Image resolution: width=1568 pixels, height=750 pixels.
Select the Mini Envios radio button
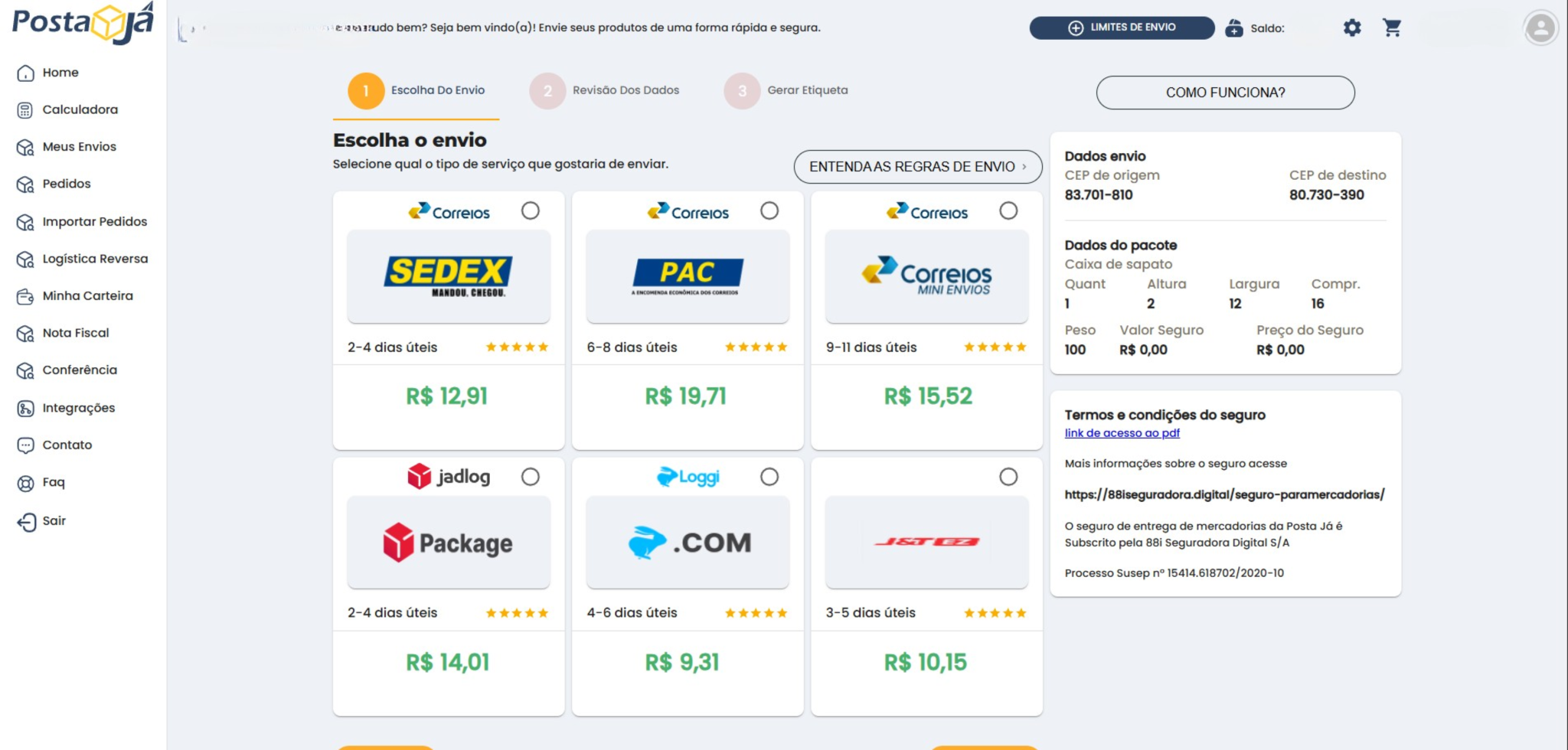(1008, 210)
